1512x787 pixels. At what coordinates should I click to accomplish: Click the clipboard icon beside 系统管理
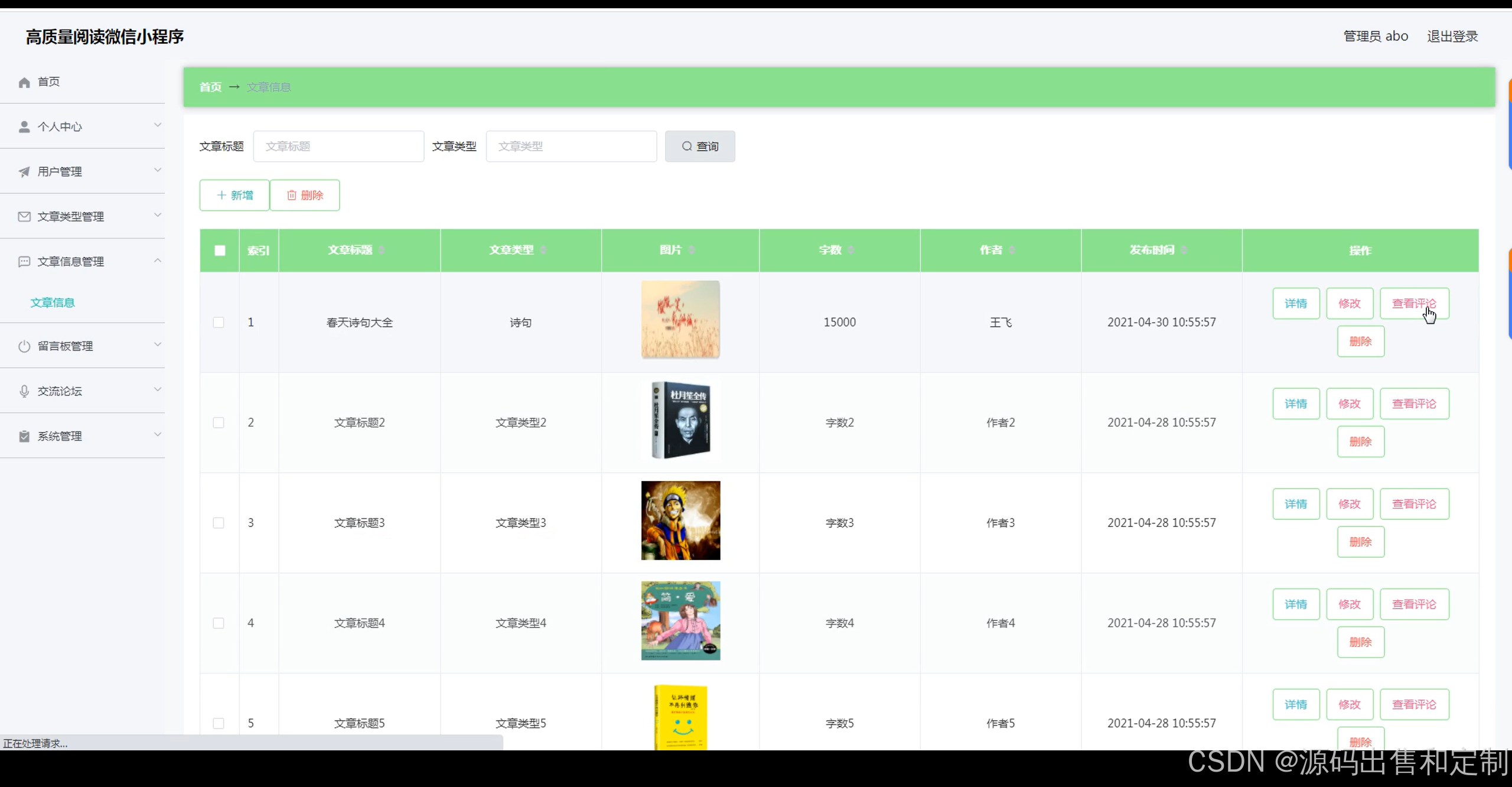24,436
